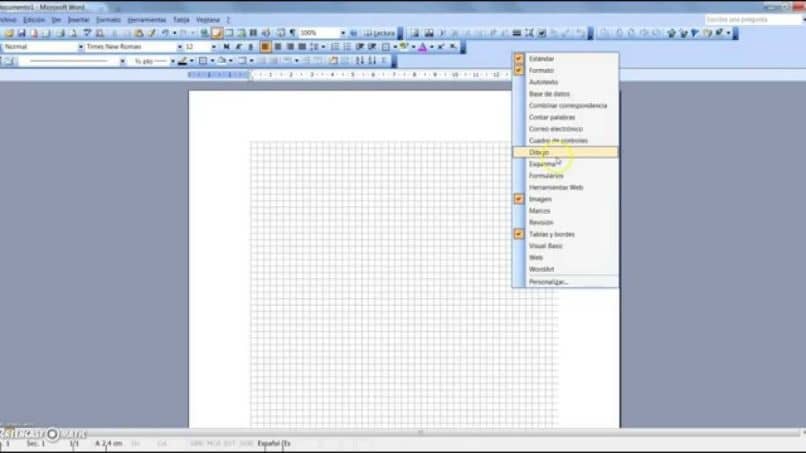This screenshot has height=453, width=806.
Task: Open the Formato menu in menu bar
Action: point(108,20)
